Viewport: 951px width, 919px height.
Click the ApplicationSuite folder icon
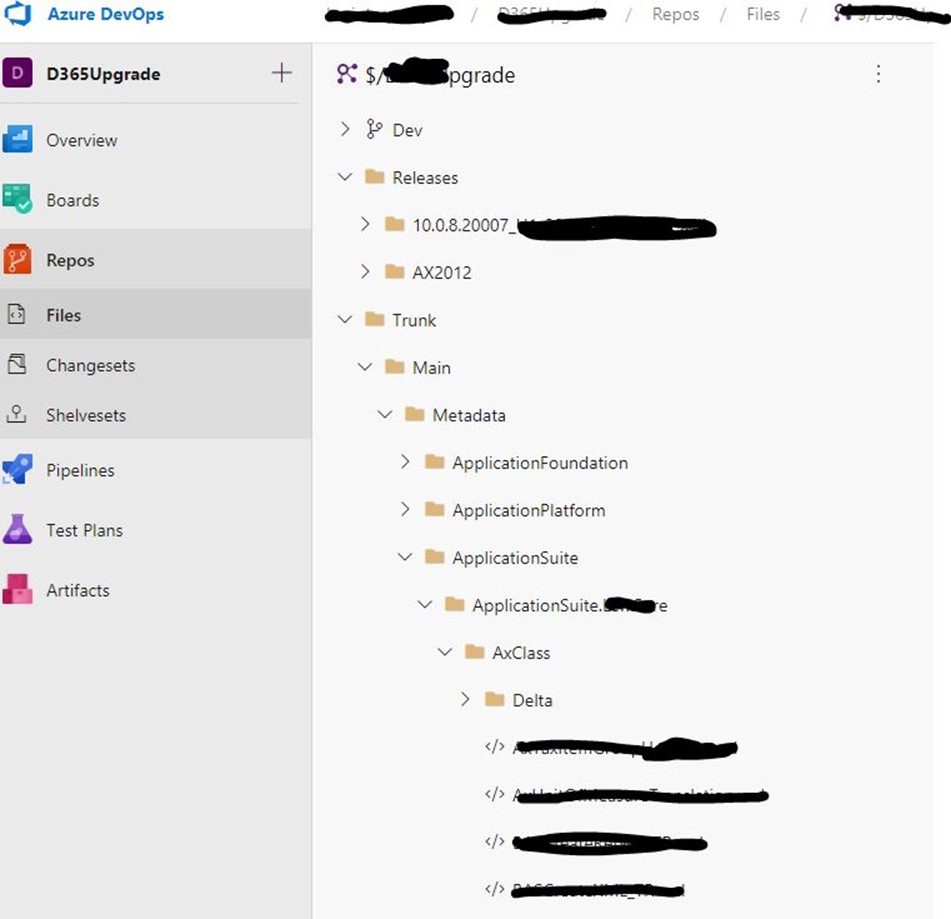click(434, 556)
